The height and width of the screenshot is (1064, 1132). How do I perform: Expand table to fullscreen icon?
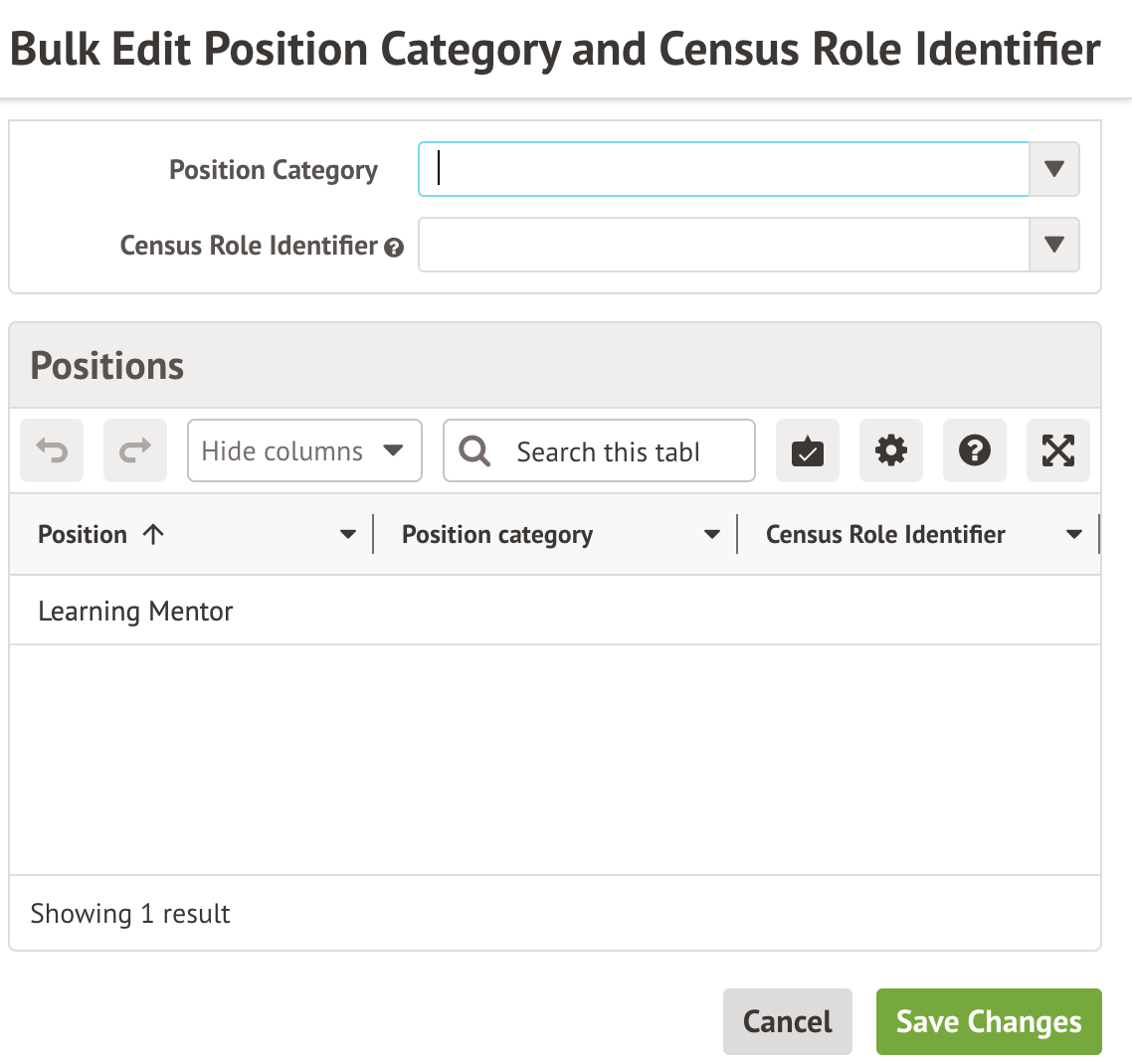1057,451
